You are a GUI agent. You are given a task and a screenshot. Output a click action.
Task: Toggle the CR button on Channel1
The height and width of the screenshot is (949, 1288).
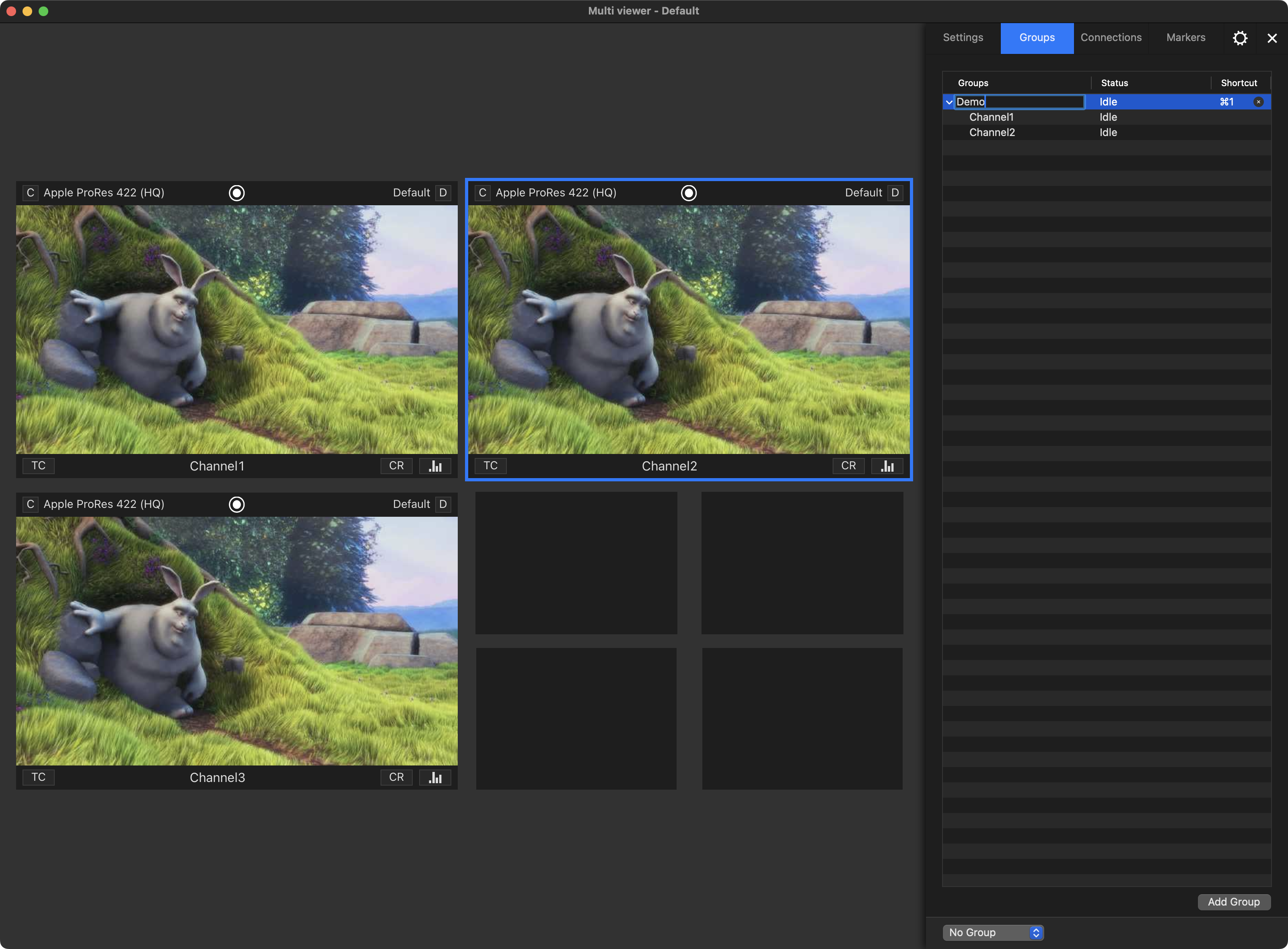pos(396,466)
